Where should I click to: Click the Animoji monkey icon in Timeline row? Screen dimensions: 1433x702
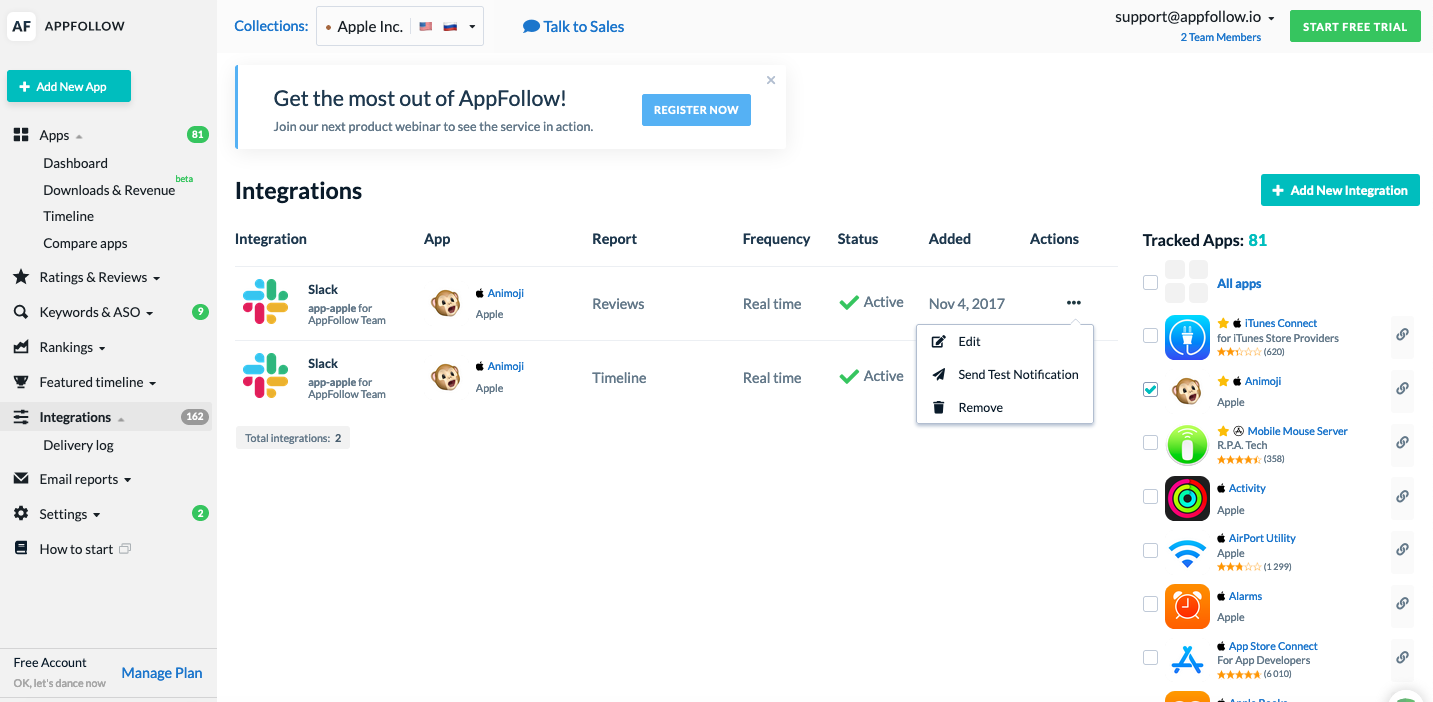click(x=446, y=377)
